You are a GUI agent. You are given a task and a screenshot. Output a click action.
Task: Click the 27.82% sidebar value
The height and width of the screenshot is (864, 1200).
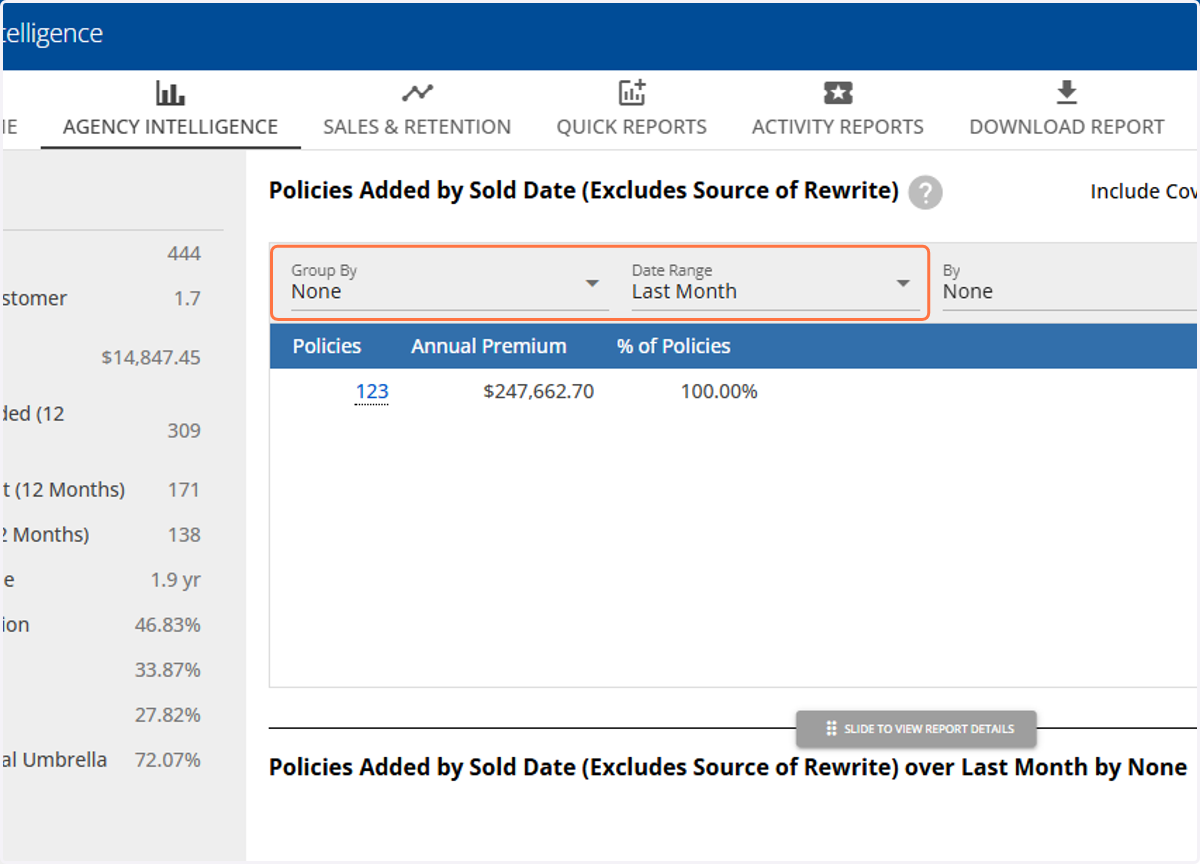(168, 715)
